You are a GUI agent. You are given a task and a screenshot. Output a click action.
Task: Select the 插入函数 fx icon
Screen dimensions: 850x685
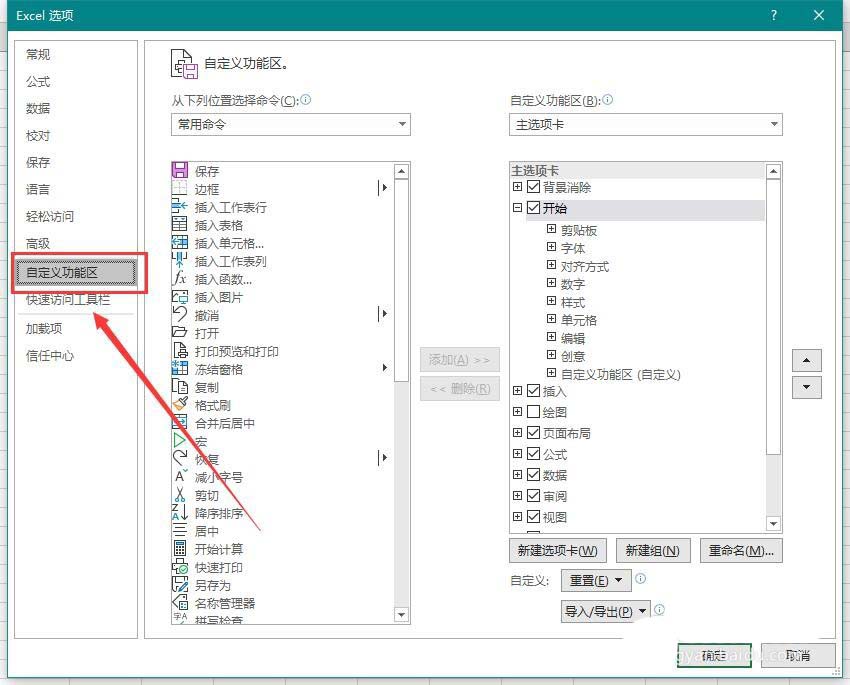pyautogui.click(x=179, y=278)
